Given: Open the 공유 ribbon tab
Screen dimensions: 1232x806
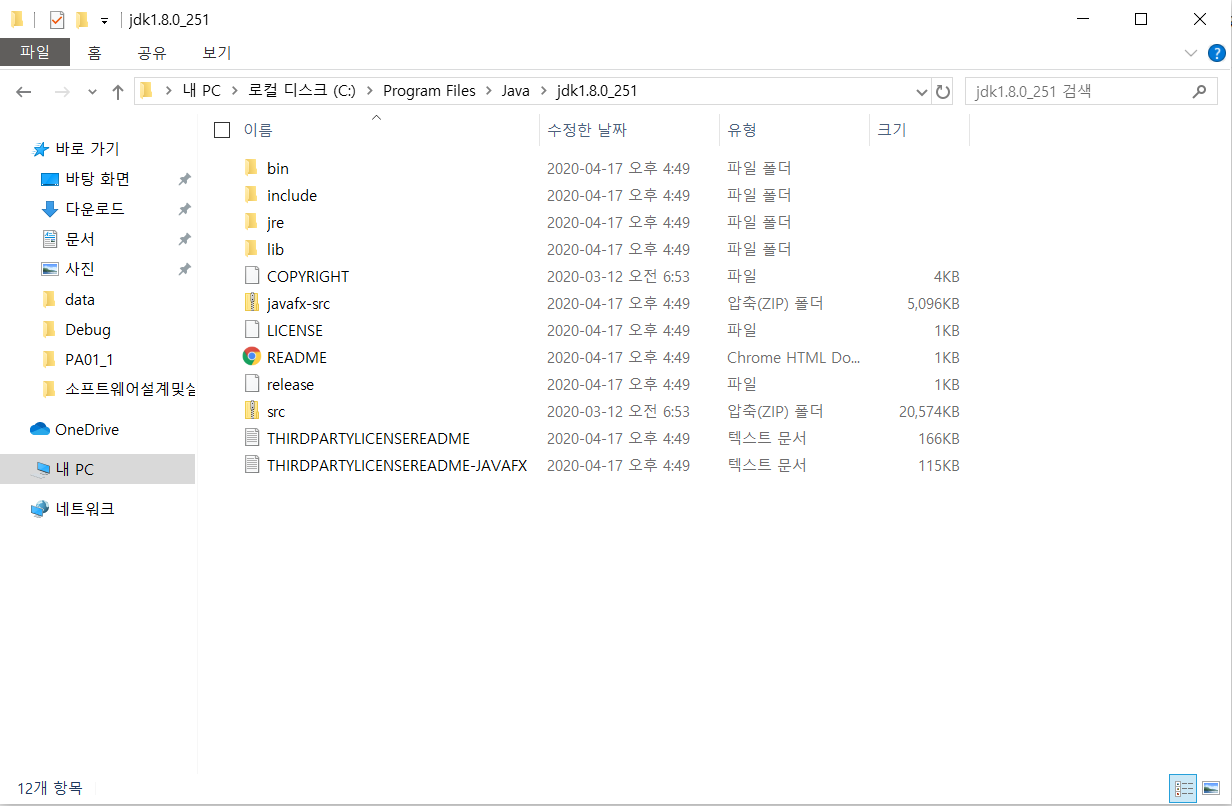Looking at the screenshot, I should pos(152,53).
